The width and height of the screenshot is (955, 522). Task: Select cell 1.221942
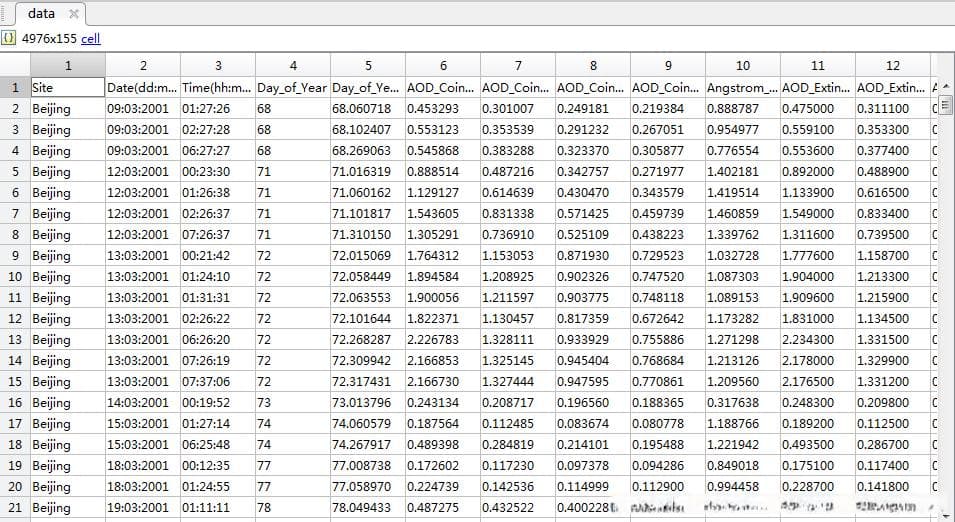(742, 444)
